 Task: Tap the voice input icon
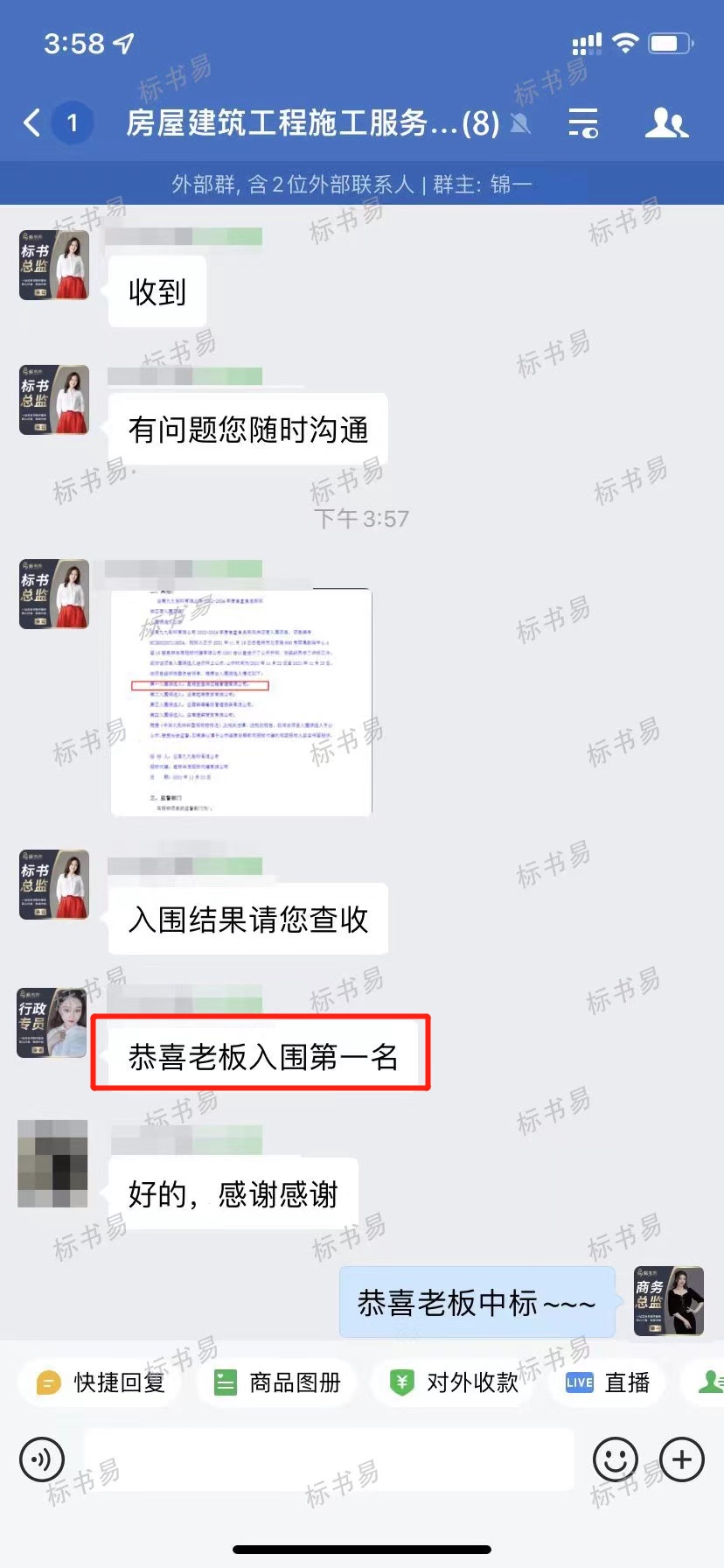pos(42,1459)
